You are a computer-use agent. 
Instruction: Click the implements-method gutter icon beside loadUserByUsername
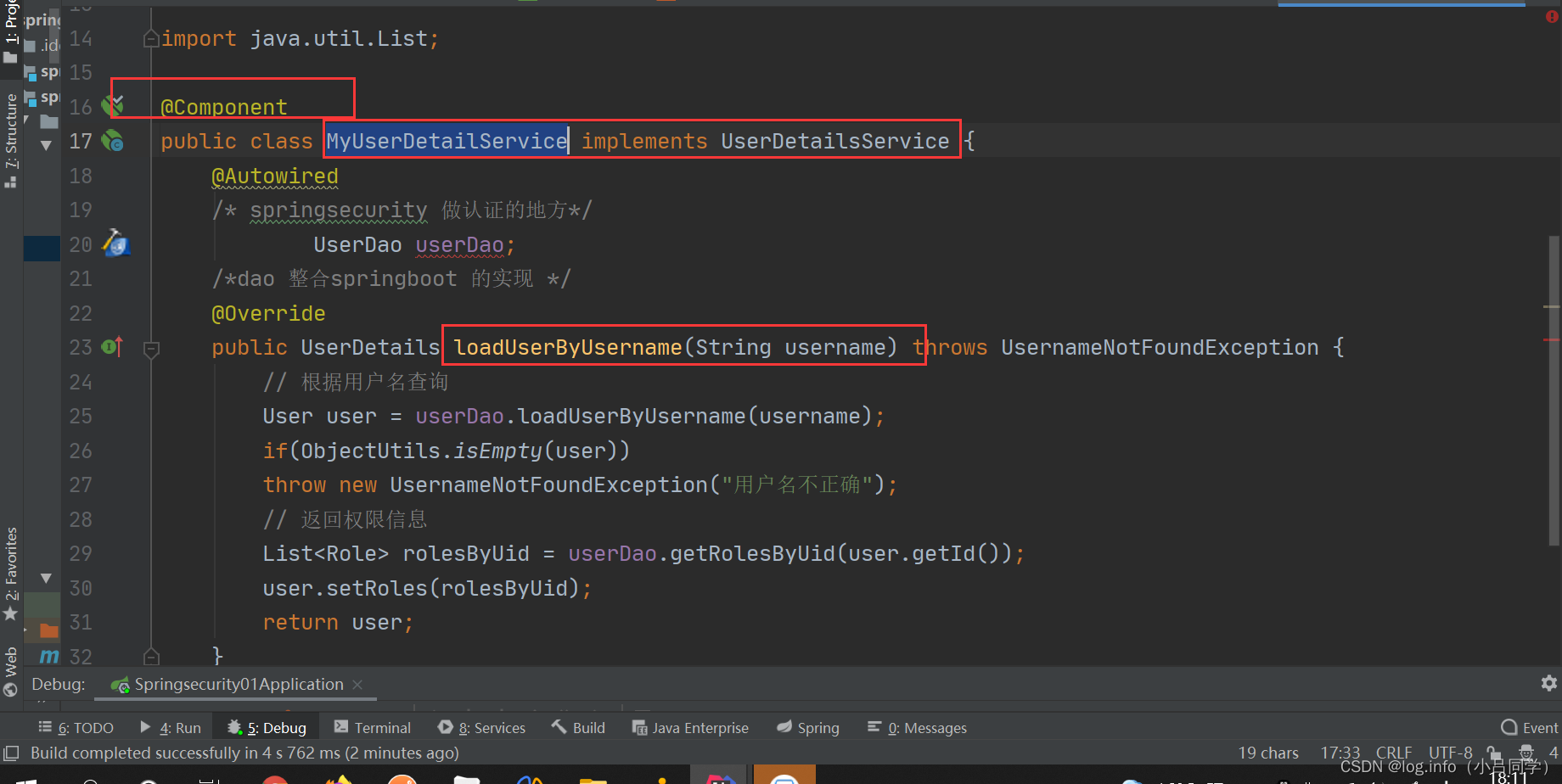pyautogui.click(x=112, y=346)
